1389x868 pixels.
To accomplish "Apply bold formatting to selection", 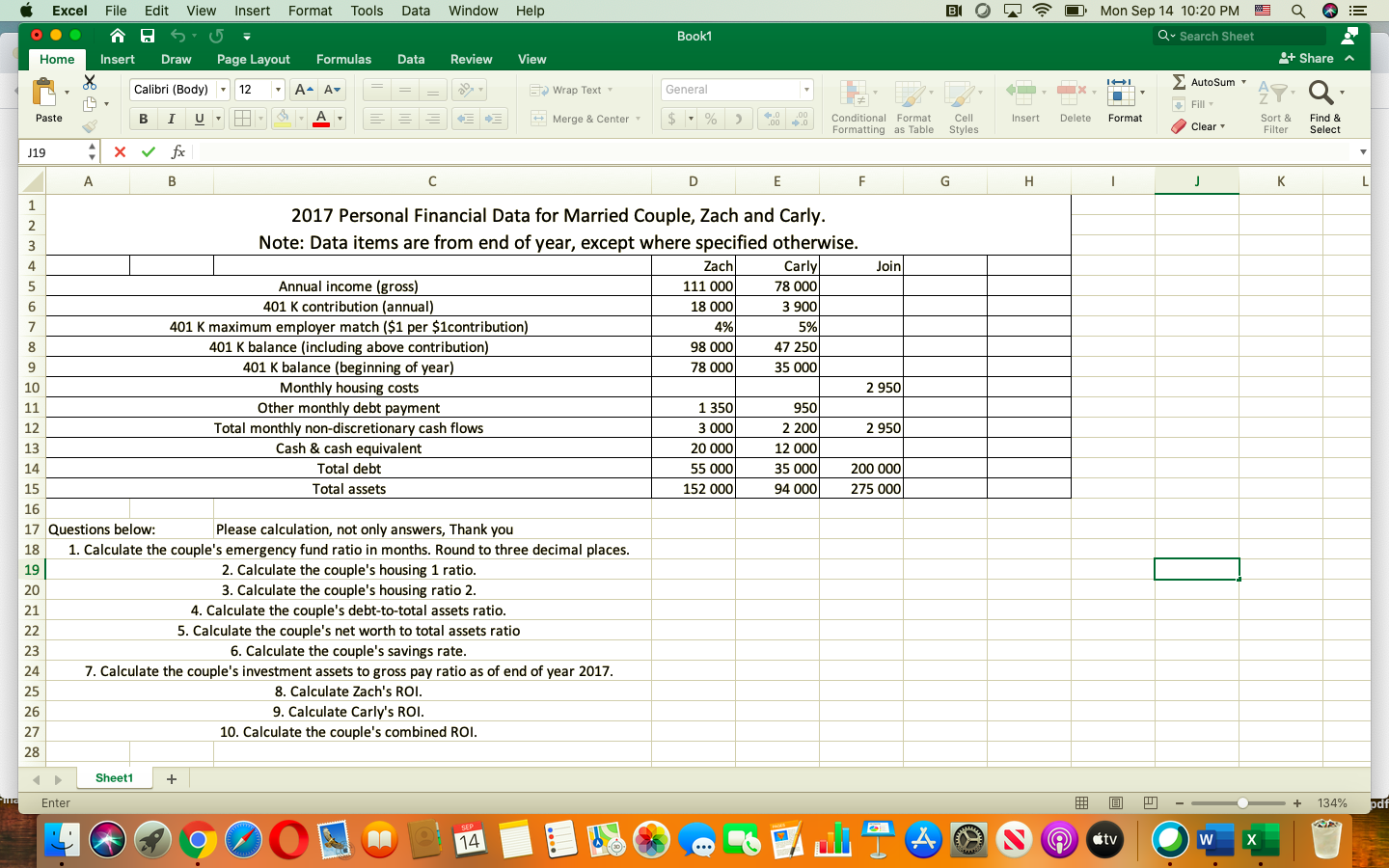I will (143, 119).
